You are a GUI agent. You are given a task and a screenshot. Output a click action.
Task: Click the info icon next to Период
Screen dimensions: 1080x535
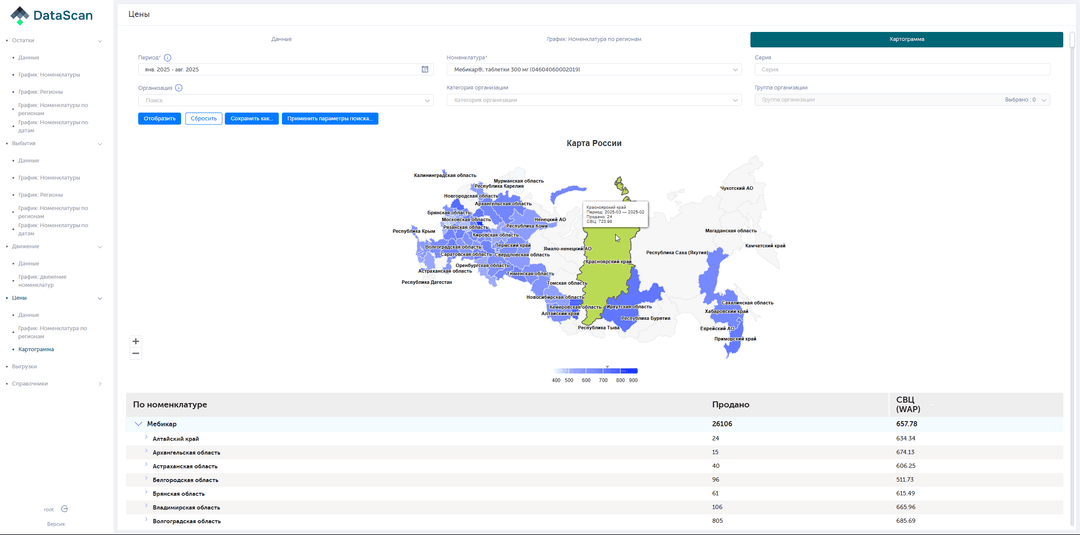tap(167, 58)
